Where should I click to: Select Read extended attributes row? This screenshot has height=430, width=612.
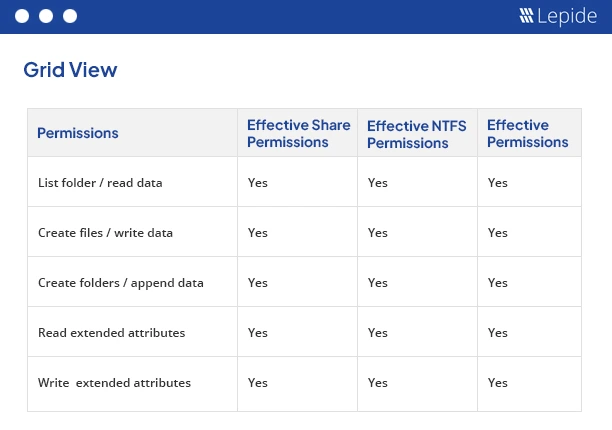click(x=304, y=332)
